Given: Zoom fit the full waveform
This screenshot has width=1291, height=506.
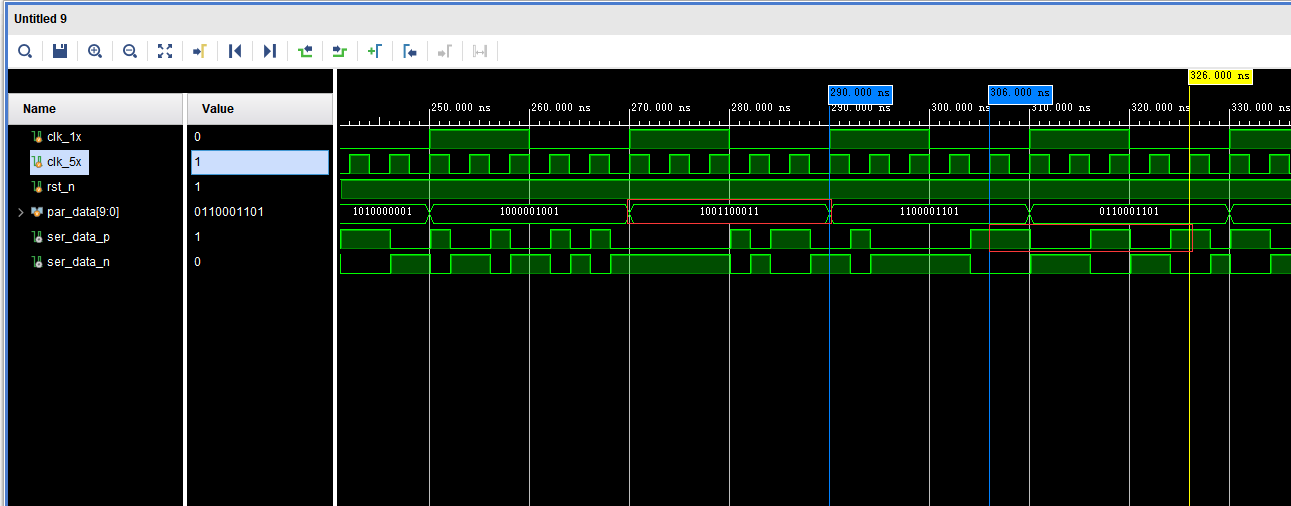Looking at the screenshot, I should (x=165, y=51).
